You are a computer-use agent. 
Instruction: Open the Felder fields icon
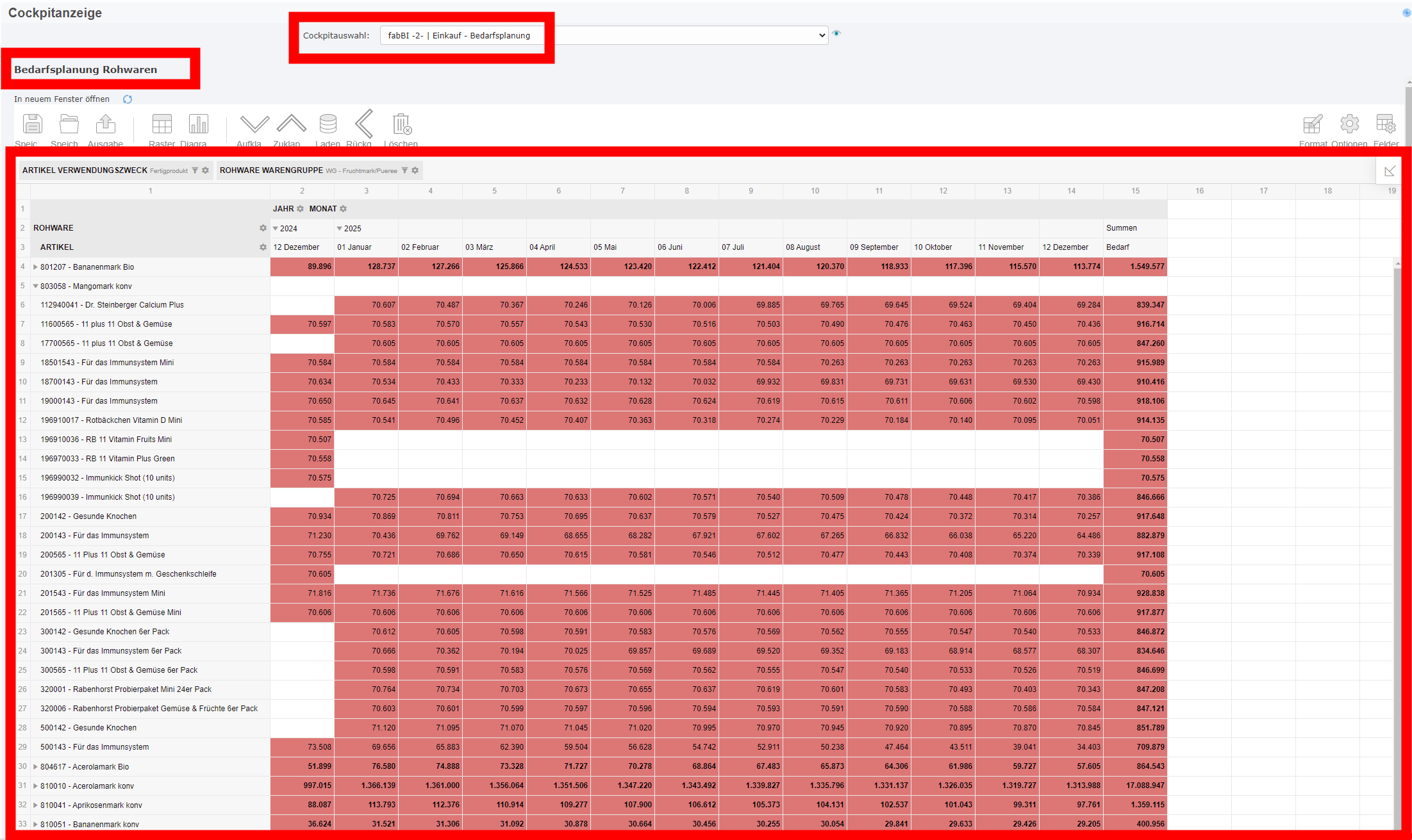click(1385, 124)
